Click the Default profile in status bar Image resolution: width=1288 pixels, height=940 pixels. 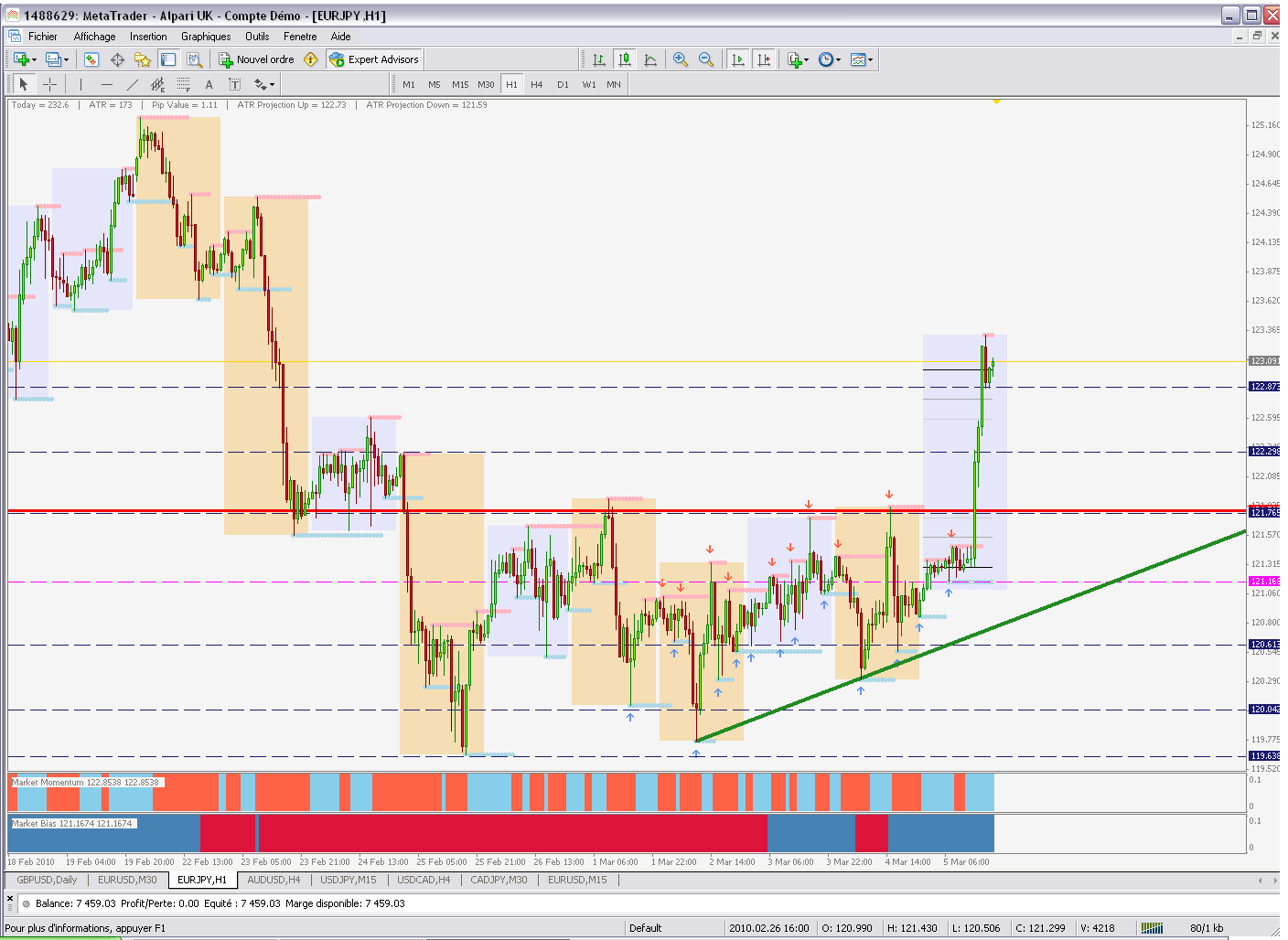(645, 928)
